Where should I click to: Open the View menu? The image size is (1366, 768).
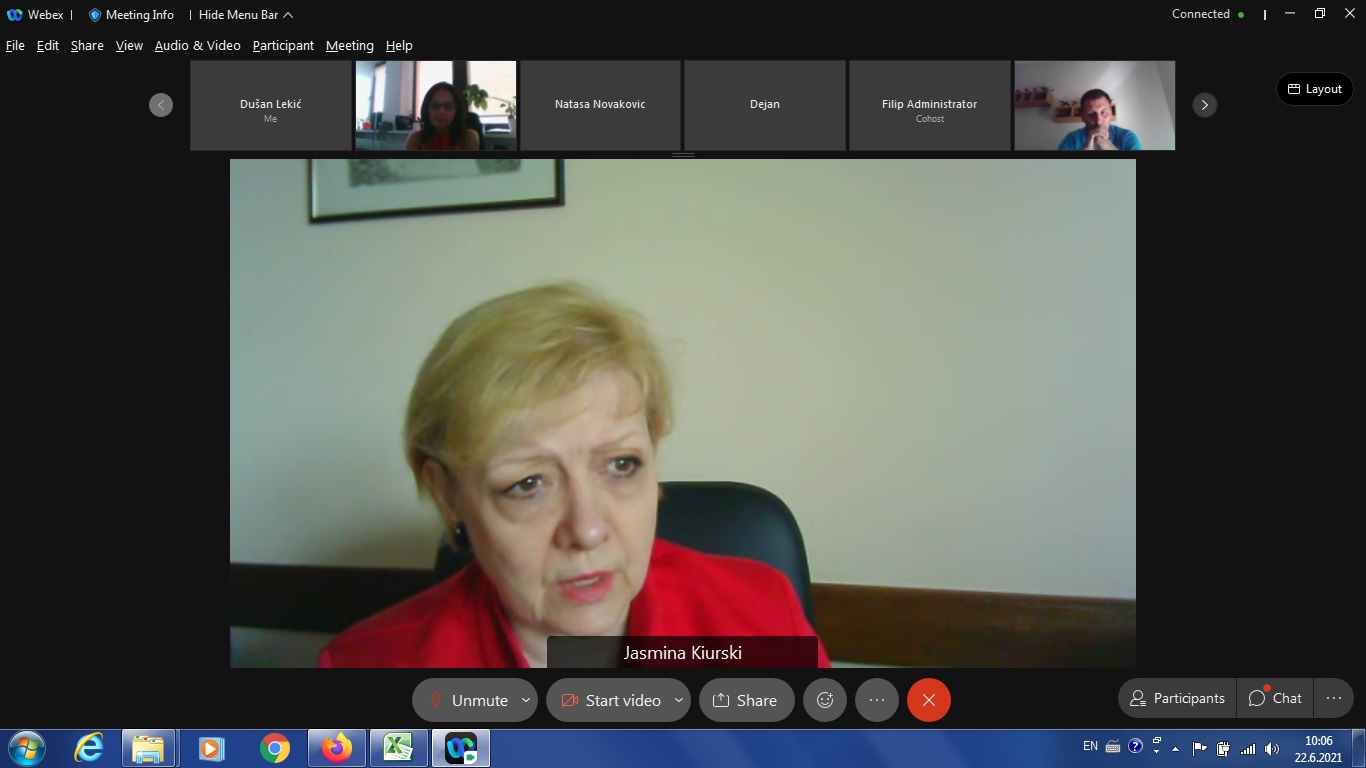129,45
